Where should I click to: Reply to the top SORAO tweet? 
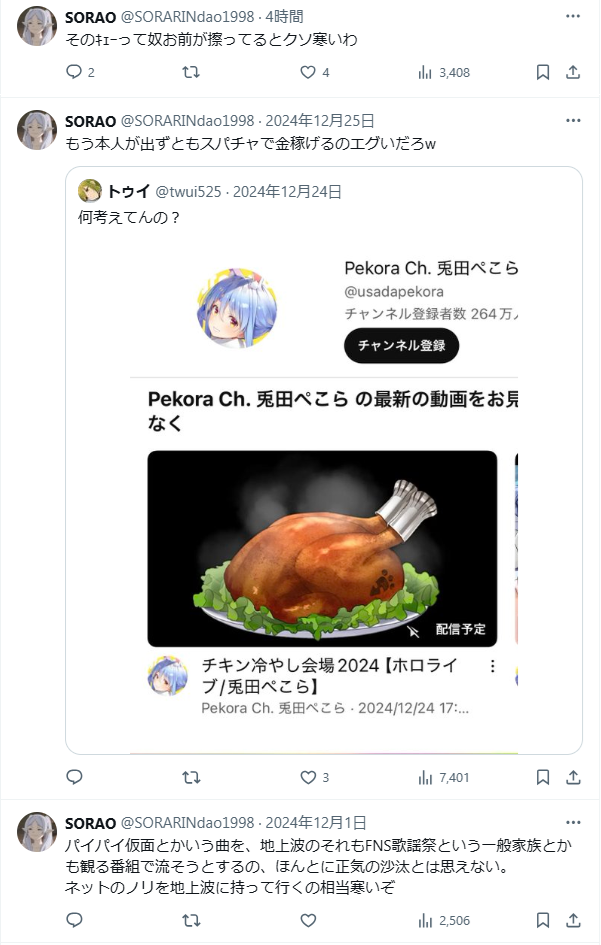[x=74, y=72]
